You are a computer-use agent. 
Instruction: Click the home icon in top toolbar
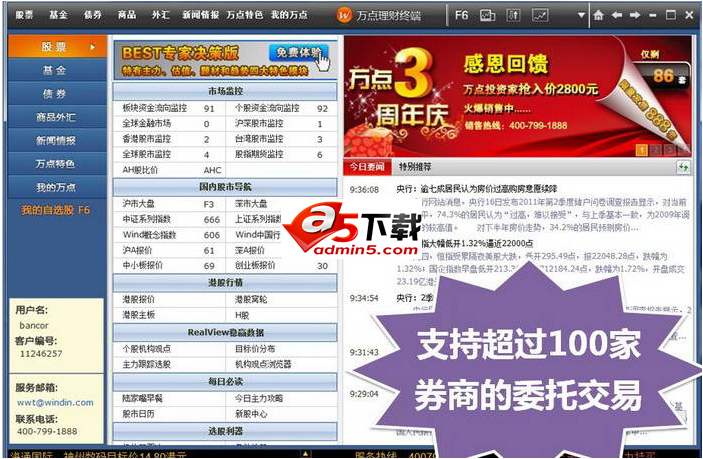coord(598,15)
